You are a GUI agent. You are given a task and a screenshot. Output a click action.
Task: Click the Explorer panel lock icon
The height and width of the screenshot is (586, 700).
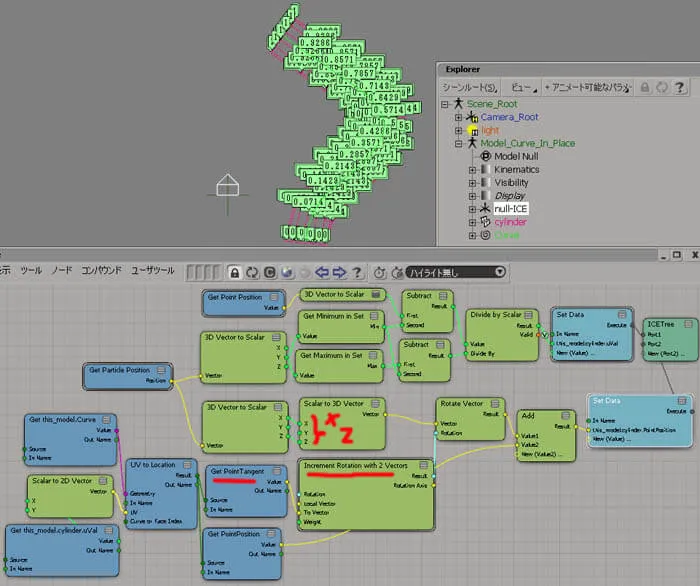pos(645,87)
